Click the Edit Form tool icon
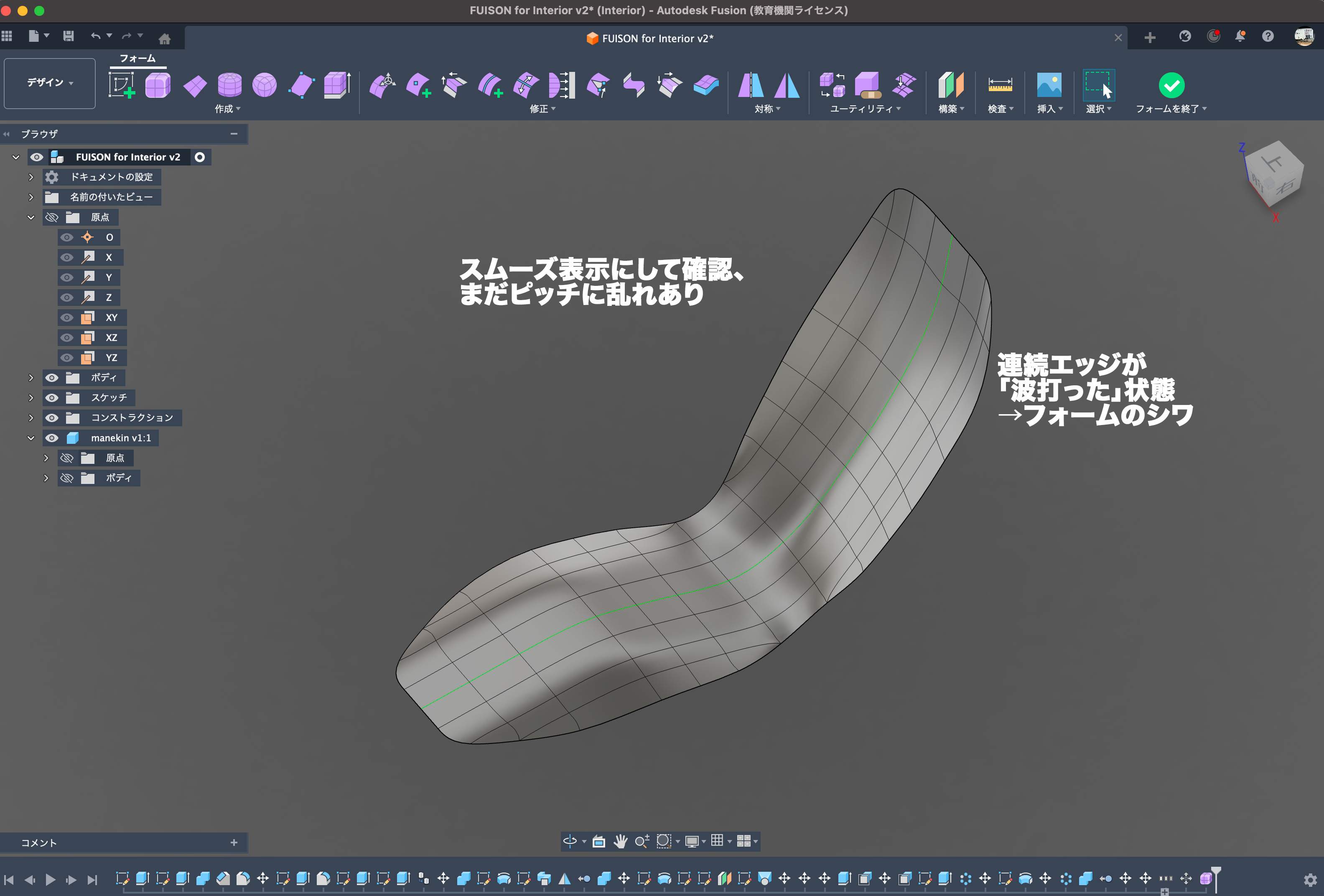 tap(382, 85)
